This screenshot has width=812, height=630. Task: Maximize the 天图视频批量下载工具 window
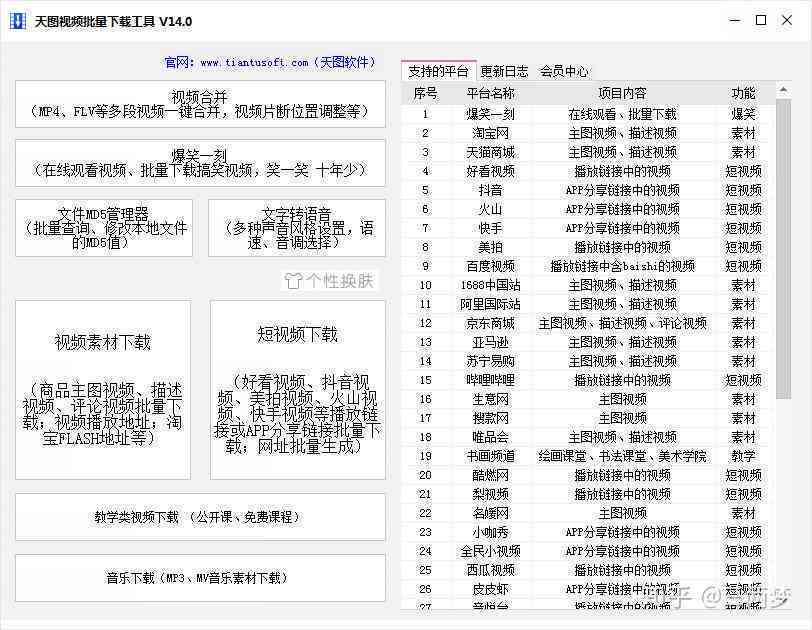pyautogui.click(x=761, y=21)
